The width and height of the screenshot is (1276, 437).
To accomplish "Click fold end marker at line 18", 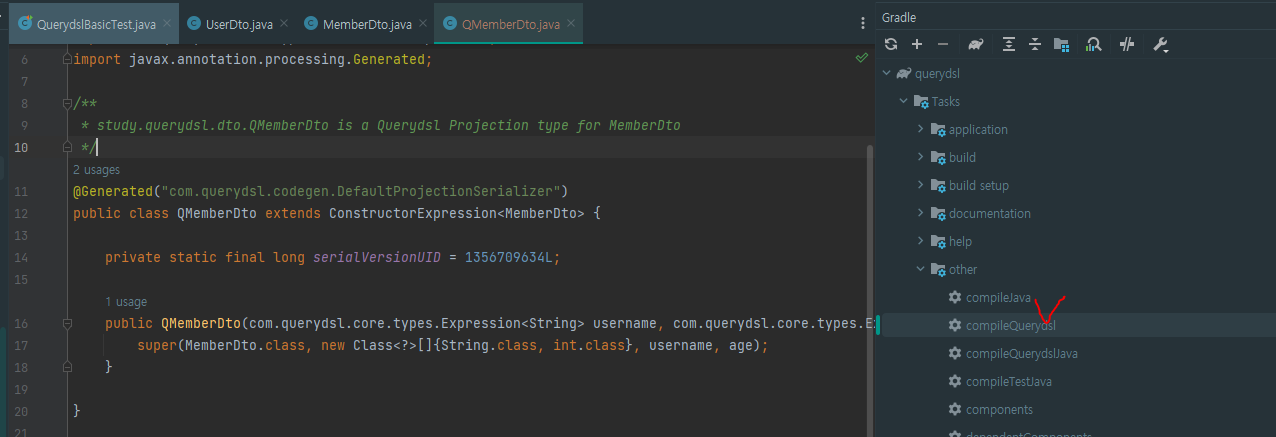I will click(67, 367).
